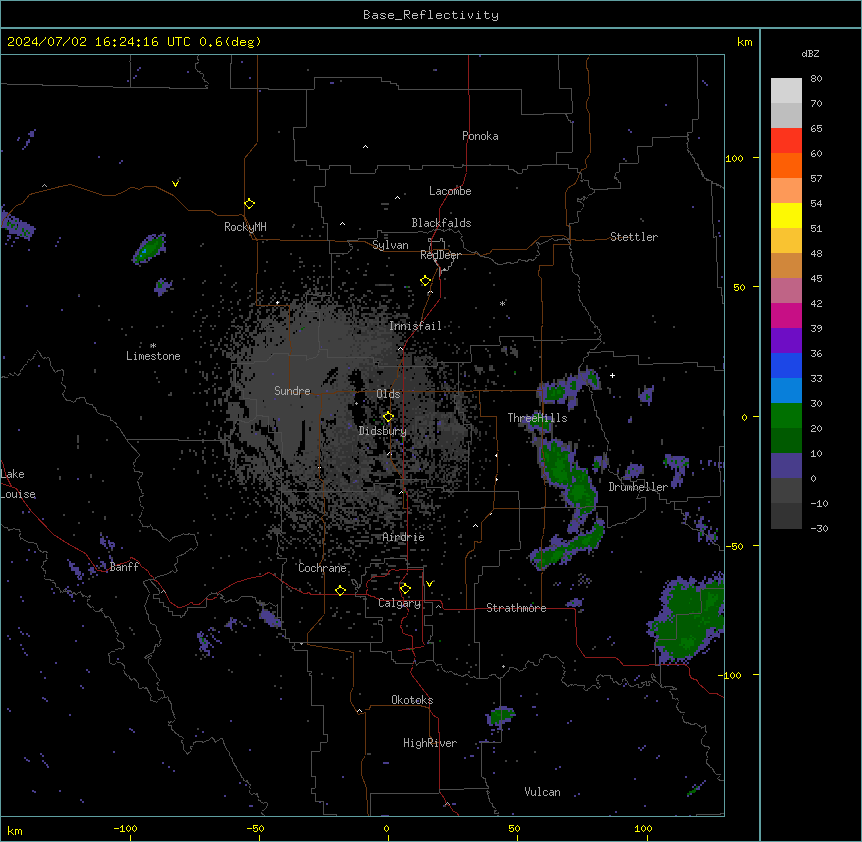Click the yellow V marker east of Calgary

click(429, 584)
